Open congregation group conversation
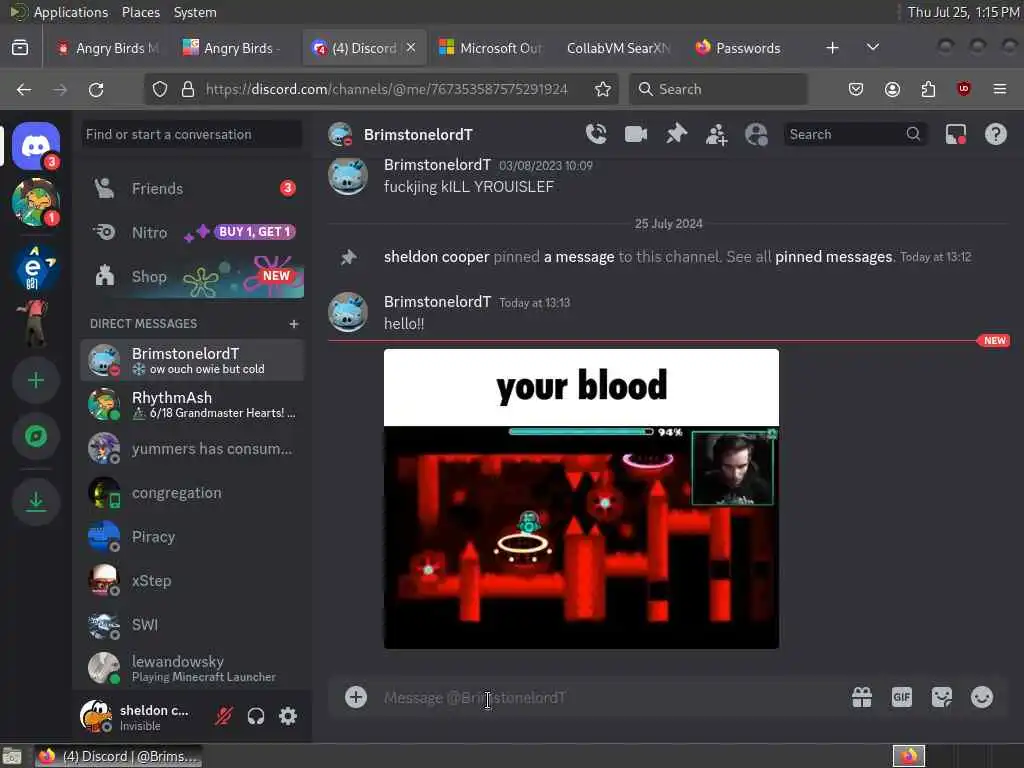 192,492
